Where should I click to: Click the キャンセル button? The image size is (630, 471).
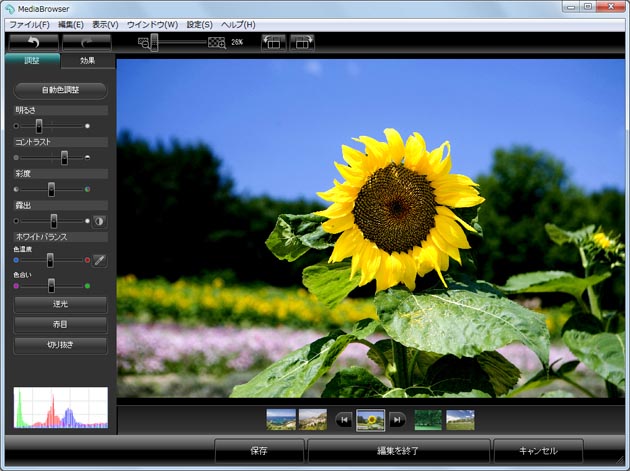click(538, 451)
